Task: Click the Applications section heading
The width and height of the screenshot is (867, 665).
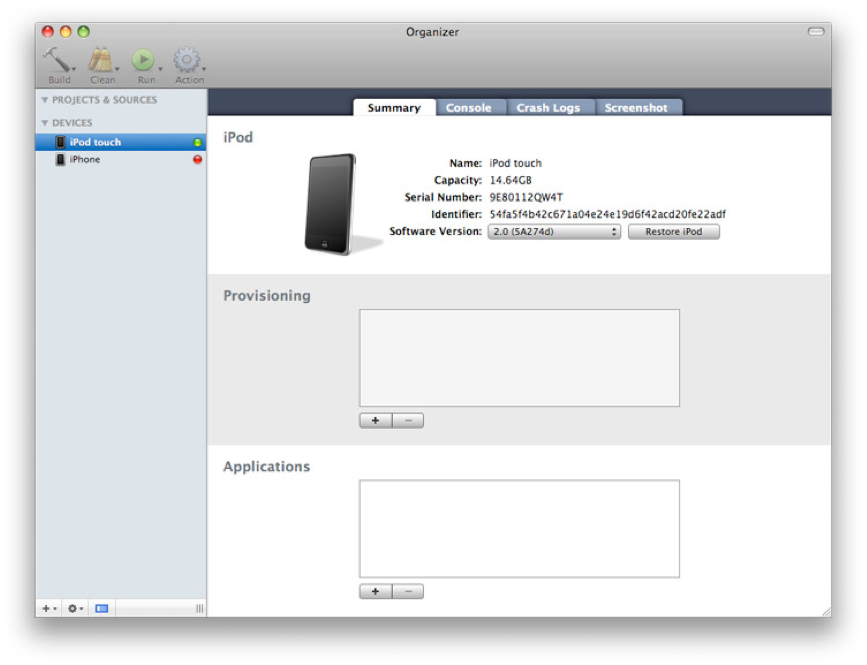Action: coord(266,467)
